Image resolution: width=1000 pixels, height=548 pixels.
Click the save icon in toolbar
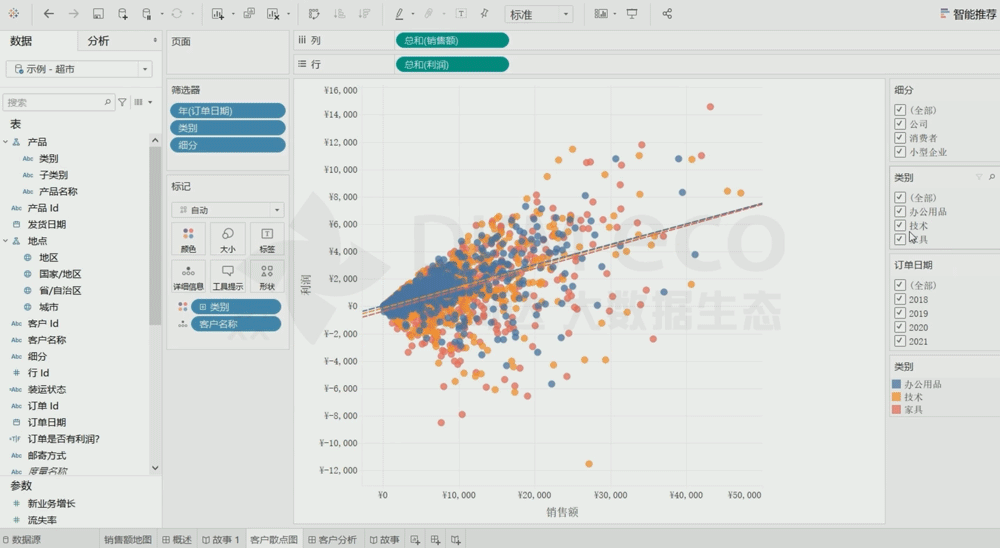98,14
